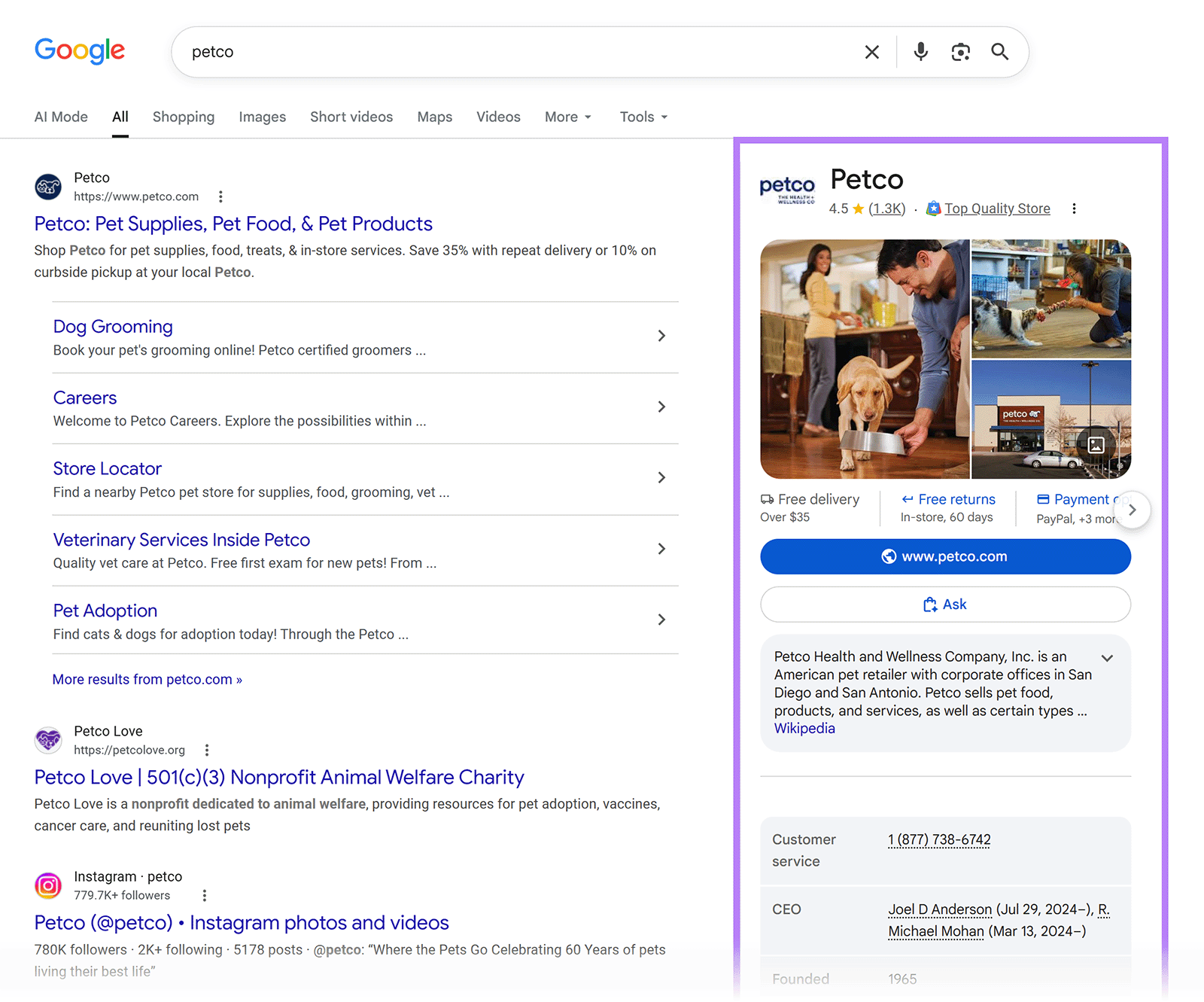Screen dimensions: 1204x1002
Task: Open the Tools dropdown
Action: (x=643, y=117)
